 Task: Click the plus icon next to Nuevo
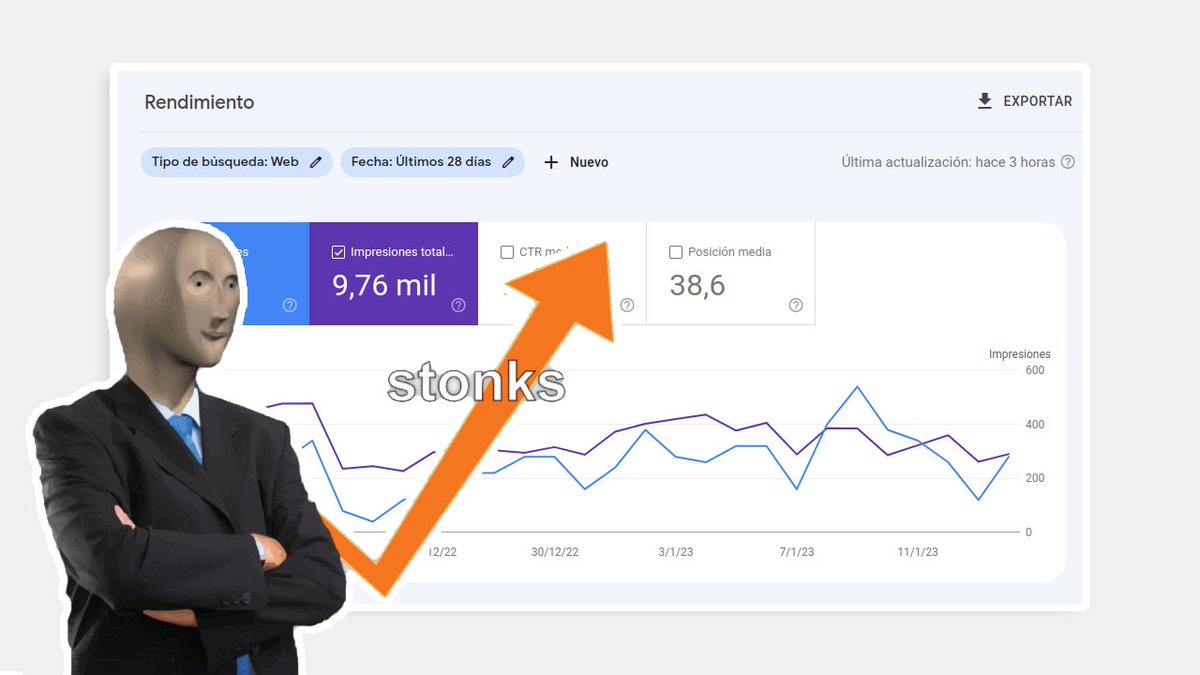point(551,162)
